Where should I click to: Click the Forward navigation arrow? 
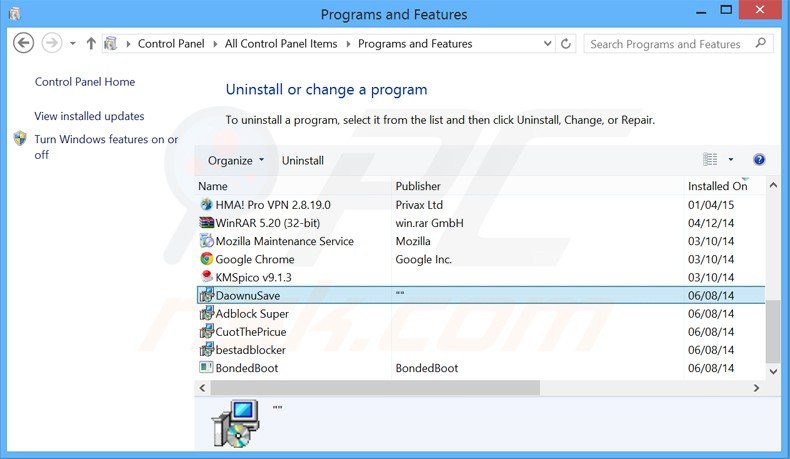click(x=51, y=43)
